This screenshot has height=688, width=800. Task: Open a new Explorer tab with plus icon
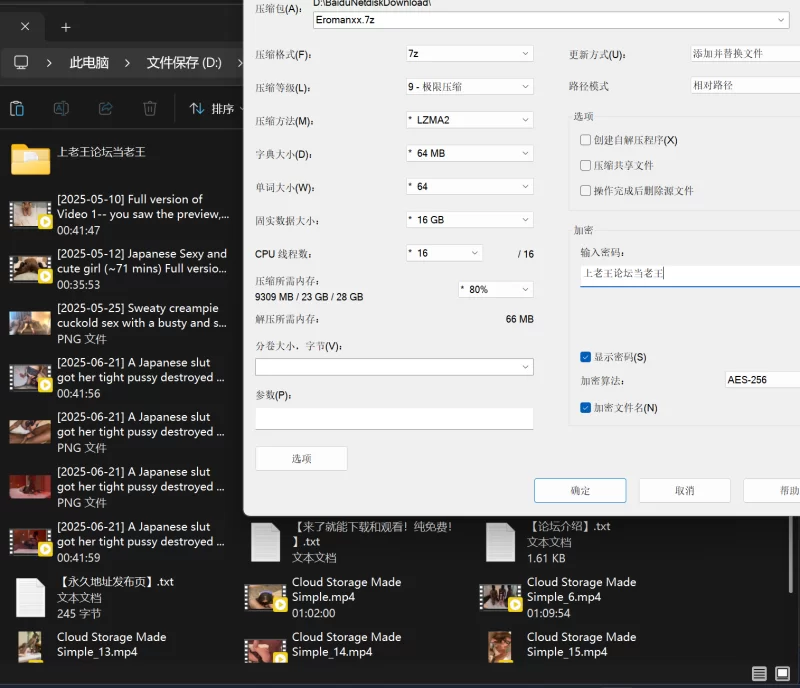pyautogui.click(x=66, y=27)
